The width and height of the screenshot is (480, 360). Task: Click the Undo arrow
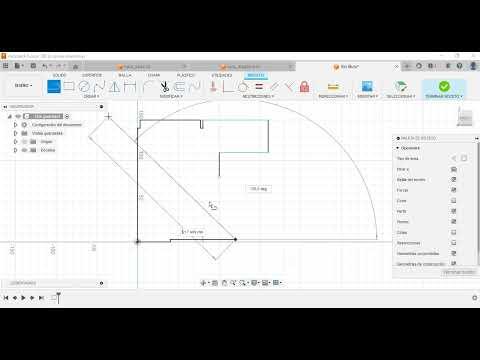45,66
